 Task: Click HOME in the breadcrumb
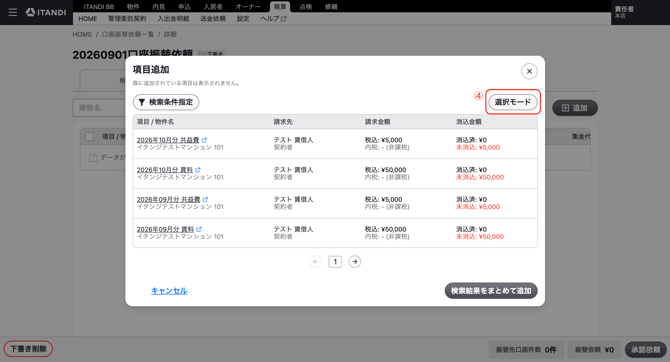click(x=82, y=34)
